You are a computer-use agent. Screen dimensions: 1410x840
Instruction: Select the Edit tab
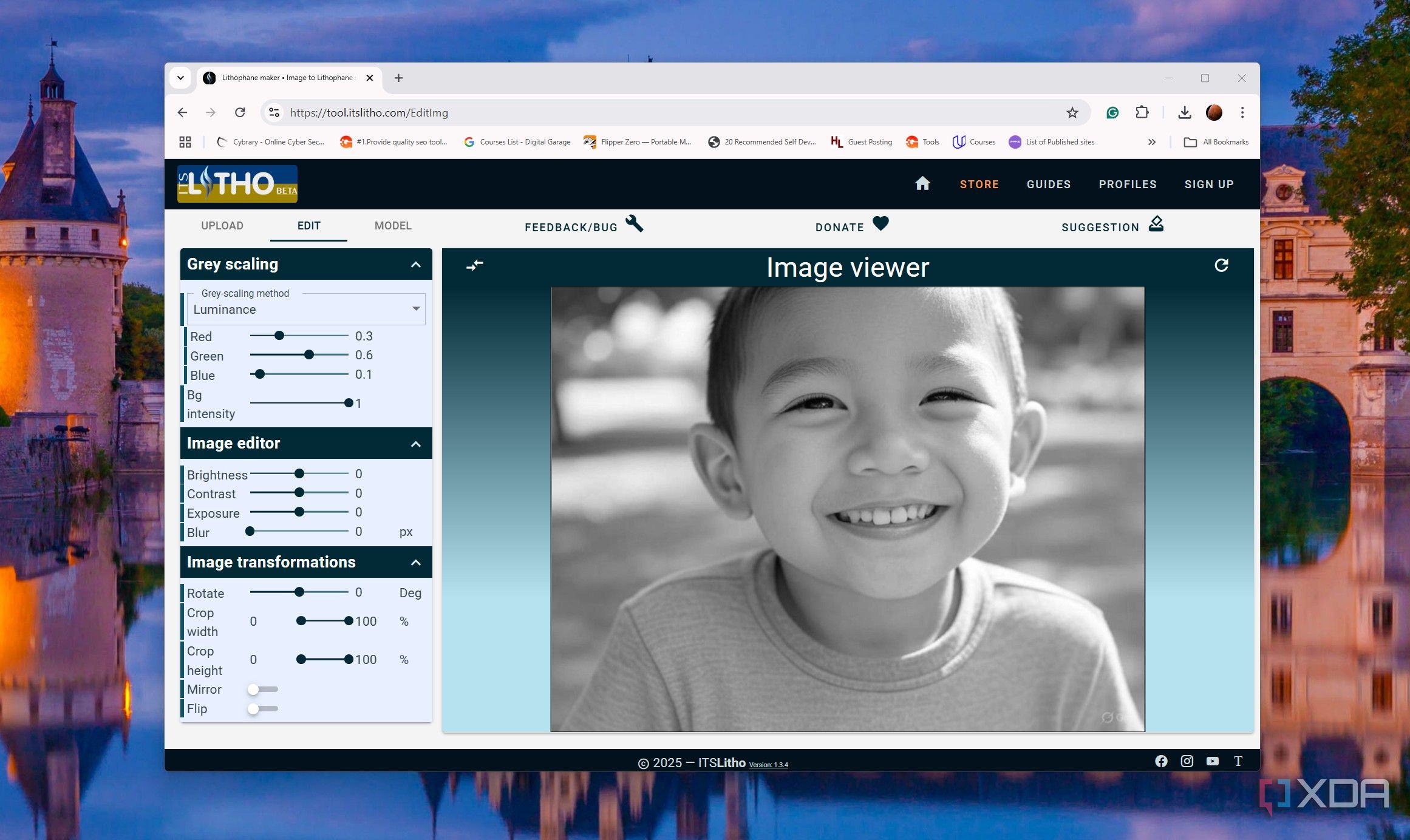point(308,226)
